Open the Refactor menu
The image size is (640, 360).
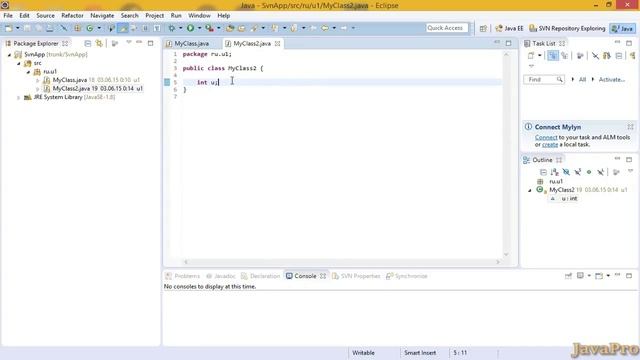[72, 16]
